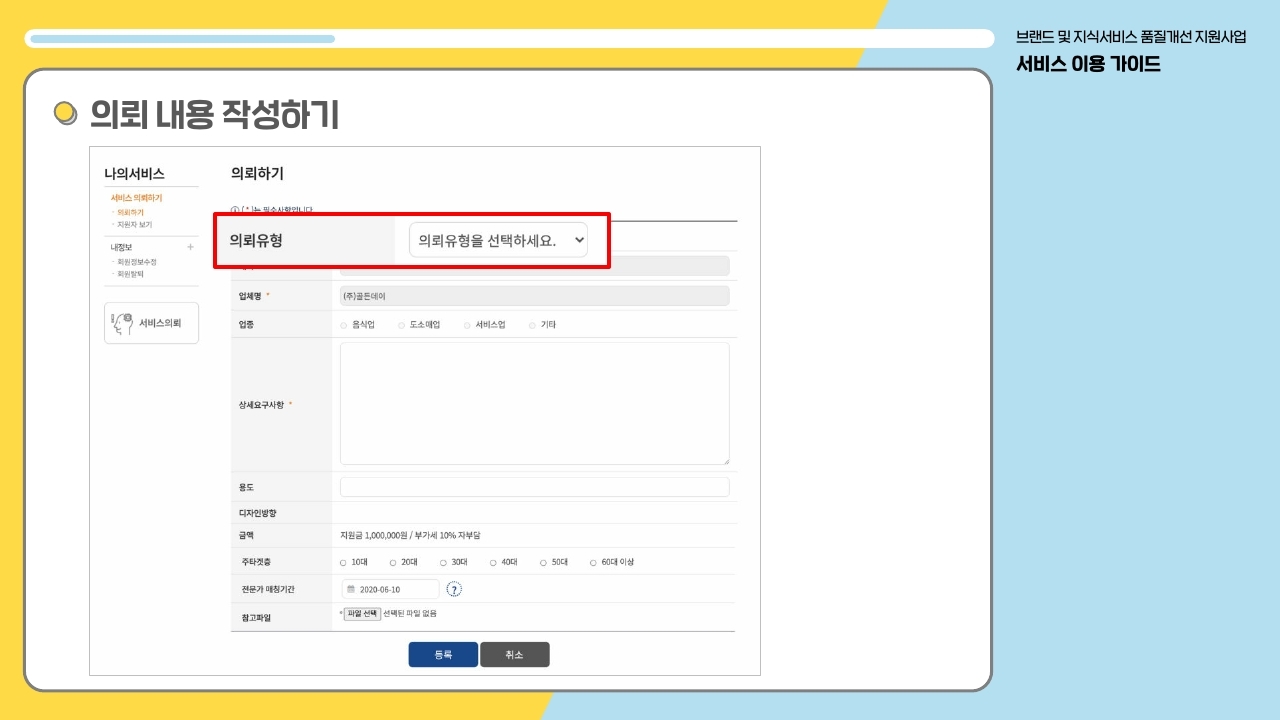The height and width of the screenshot is (720, 1280).
Task: Open 서비스 의뢰하기 sidebar menu
Action: pyautogui.click(x=136, y=198)
